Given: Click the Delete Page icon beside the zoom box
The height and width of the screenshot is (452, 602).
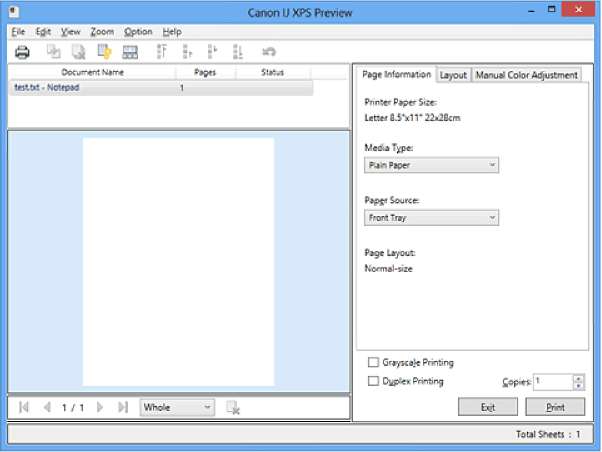Looking at the screenshot, I should click(x=232, y=407).
